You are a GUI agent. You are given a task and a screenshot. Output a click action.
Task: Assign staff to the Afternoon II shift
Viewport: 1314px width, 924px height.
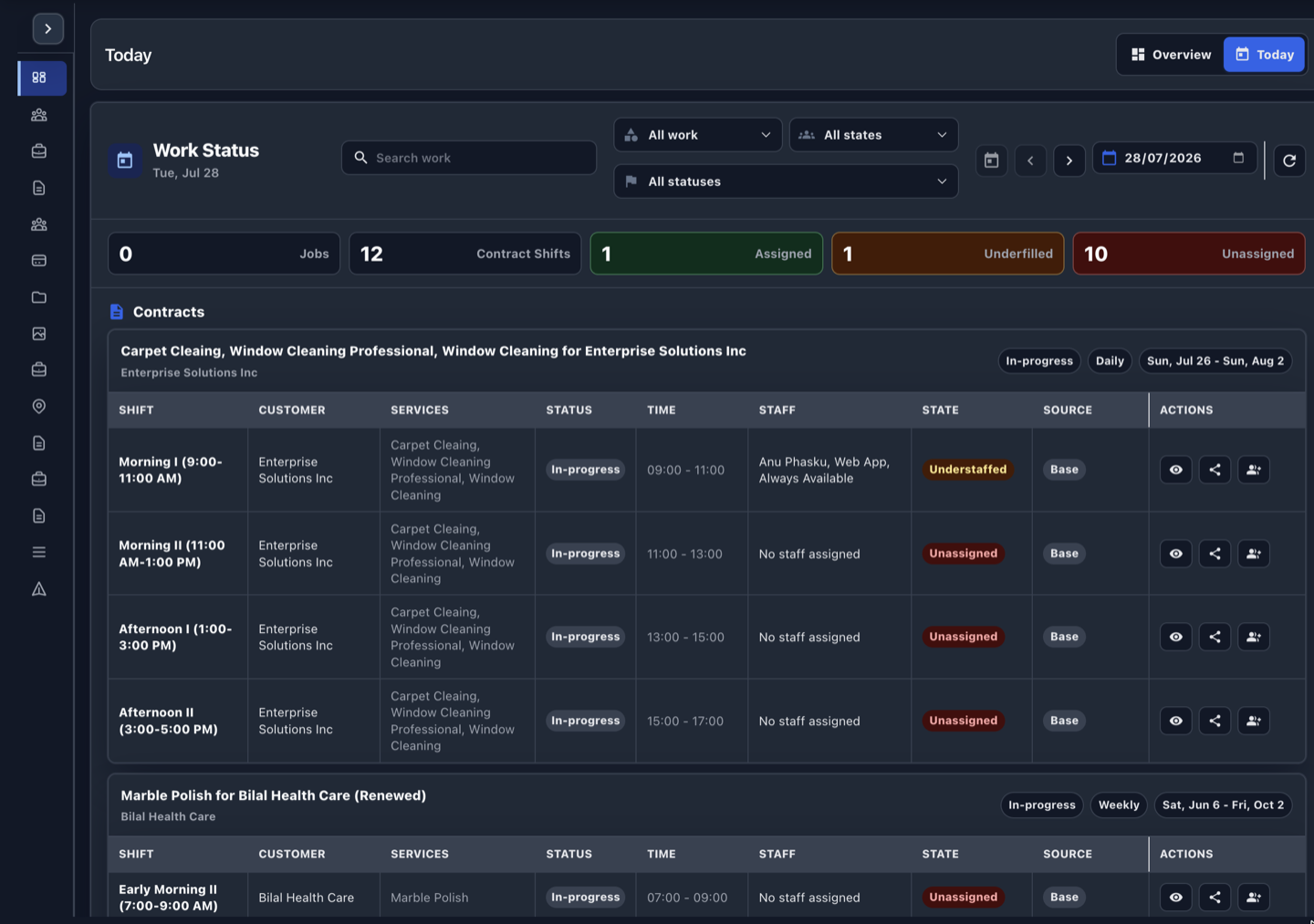coord(1254,721)
